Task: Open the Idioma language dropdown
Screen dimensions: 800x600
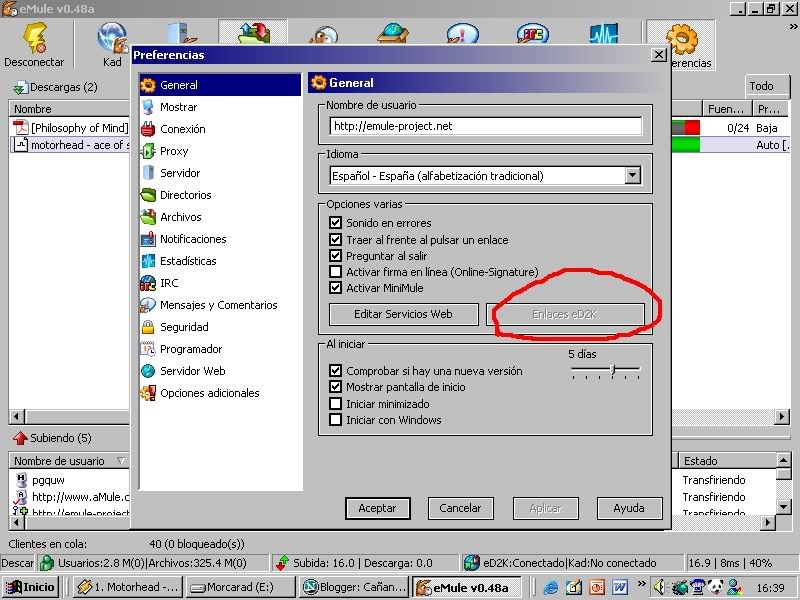Action: 633,176
